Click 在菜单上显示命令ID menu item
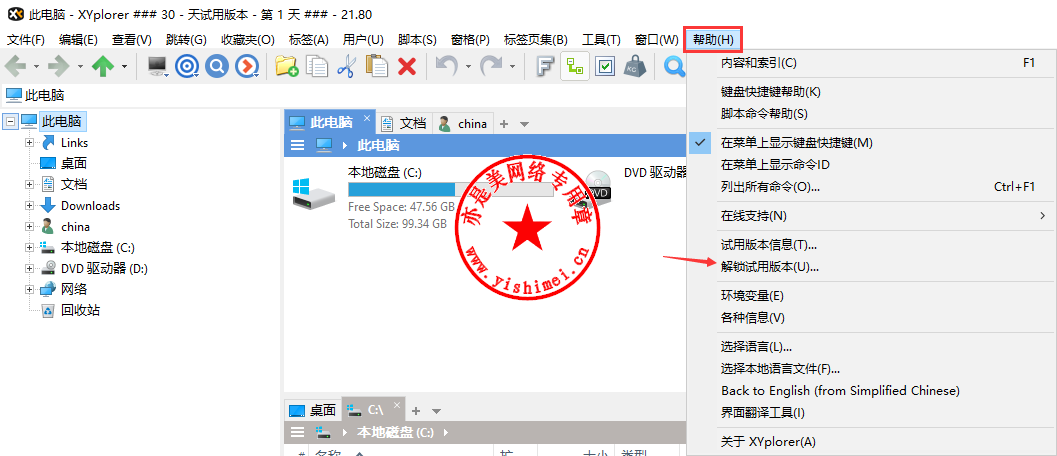This screenshot has height=456, width=1057. click(775, 165)
